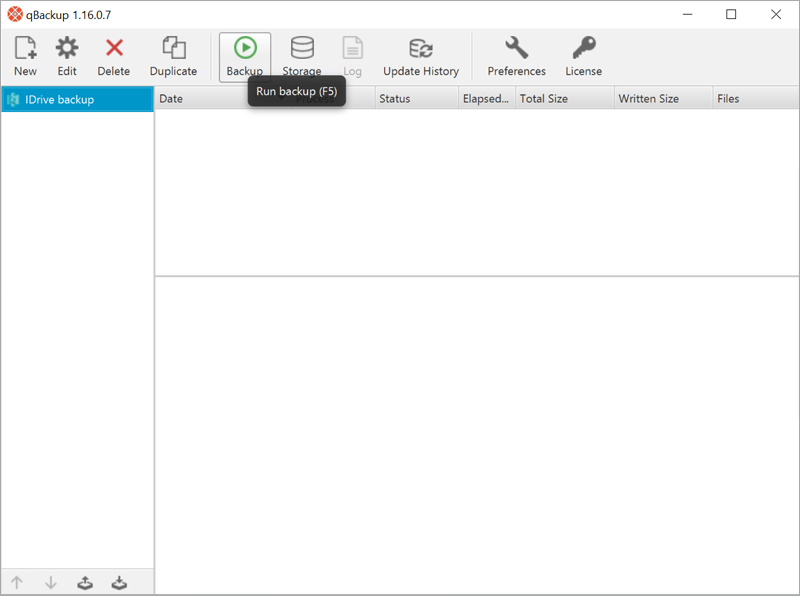The width and height of the screenshot is (800, 596).
Task: Open Update History
Action: [421, 57]
